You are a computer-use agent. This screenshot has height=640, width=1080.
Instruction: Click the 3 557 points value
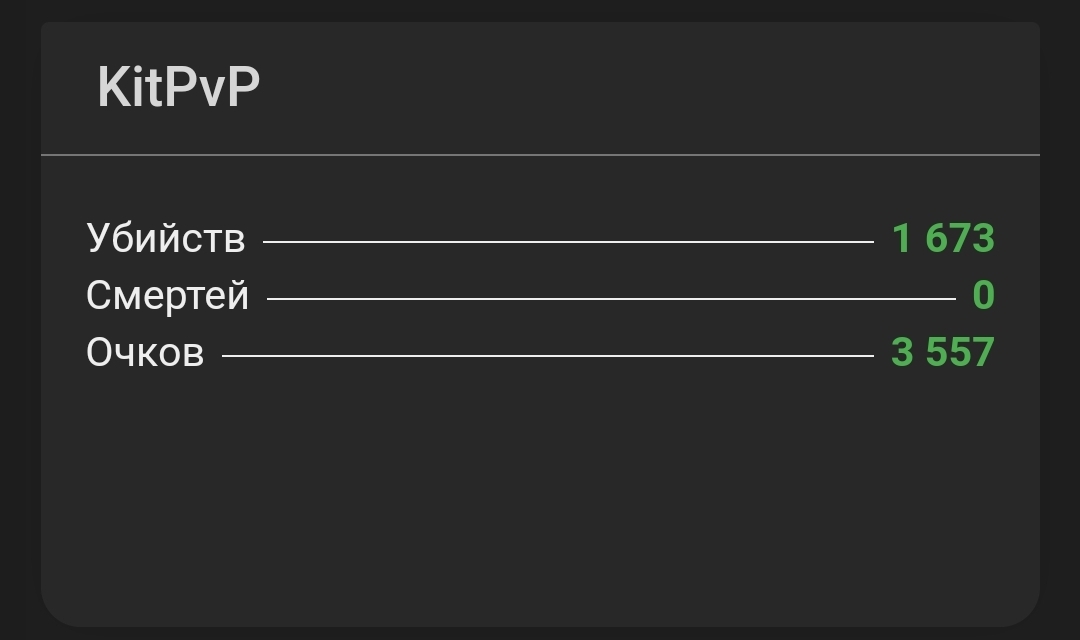(942, 353)
